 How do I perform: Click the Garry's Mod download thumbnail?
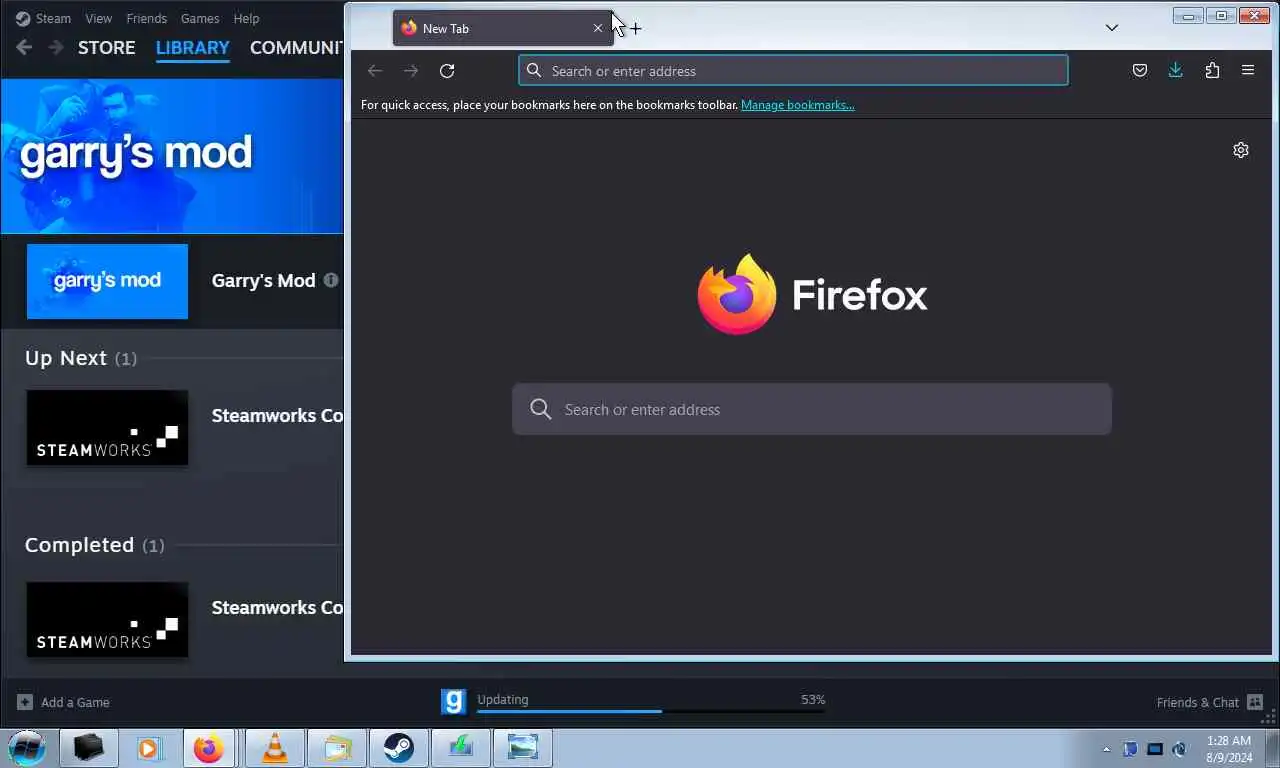click(x=107, y=281)
